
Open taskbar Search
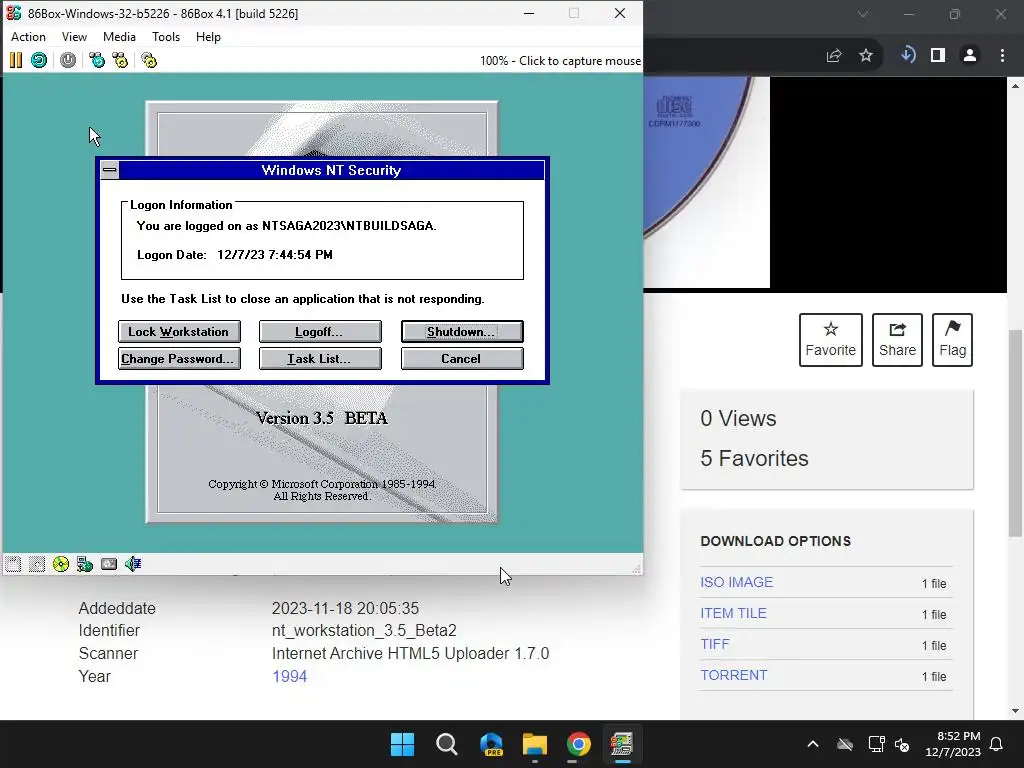[447, 744]
